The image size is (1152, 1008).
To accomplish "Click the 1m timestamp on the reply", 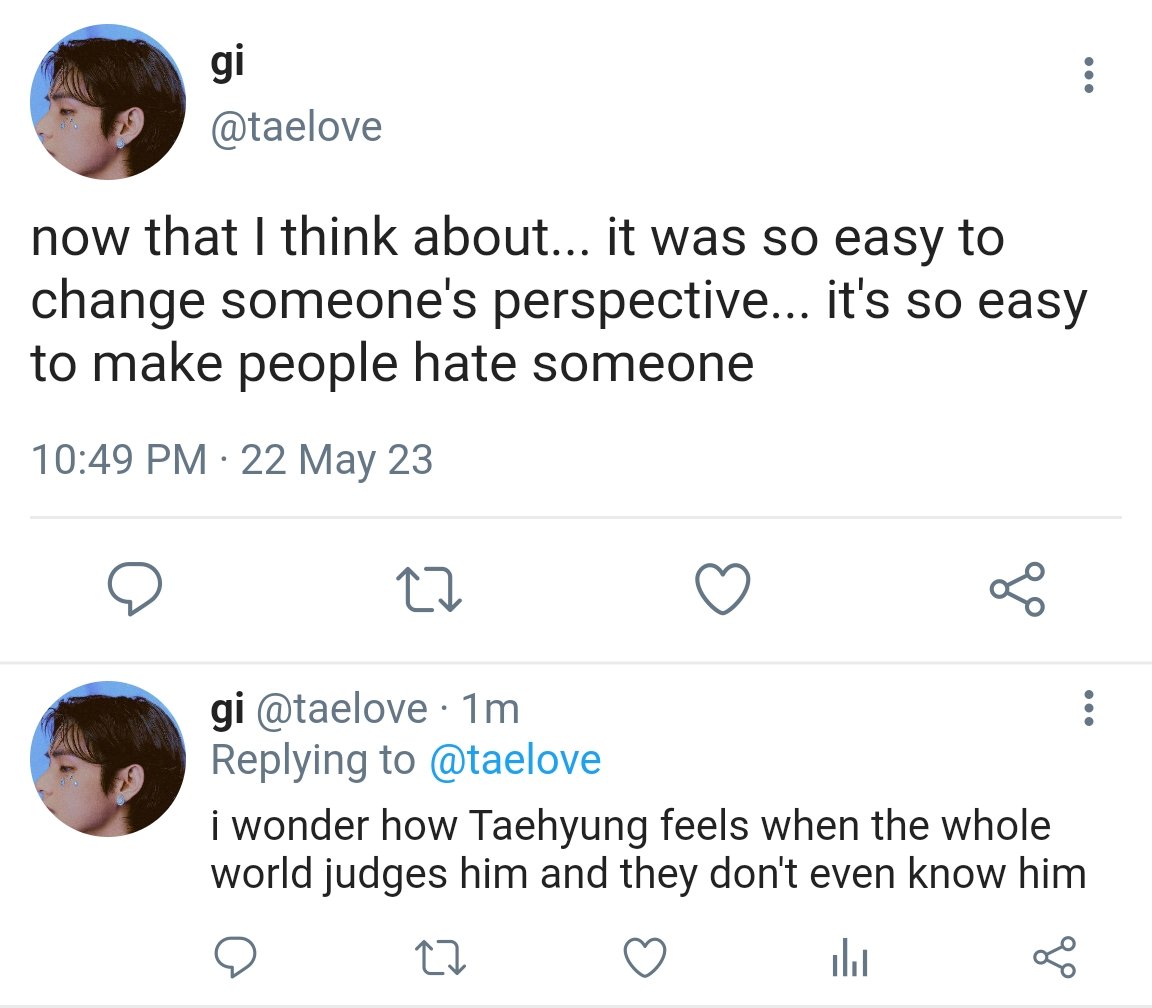I will (490, 709).
